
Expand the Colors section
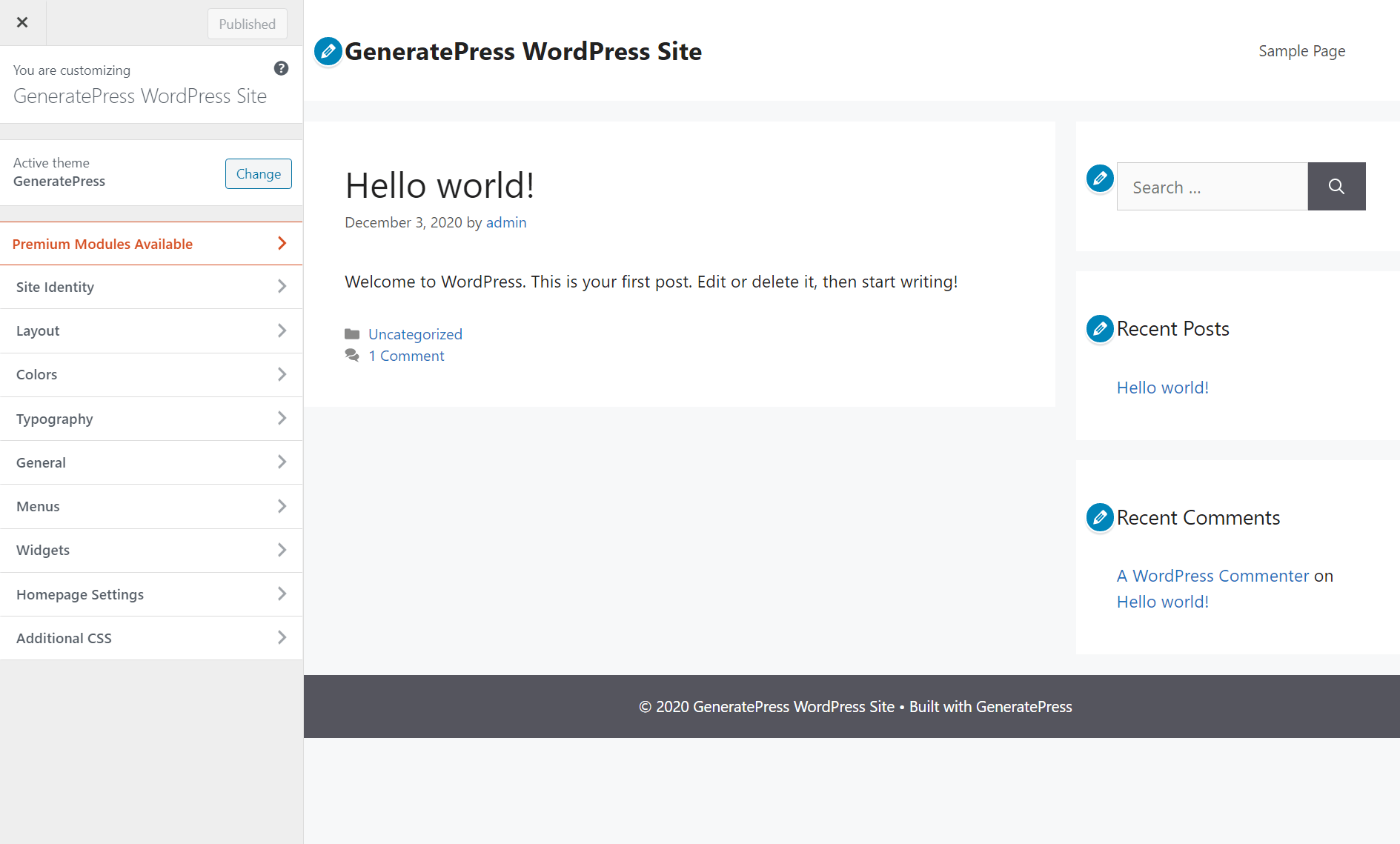pos(151,374)
